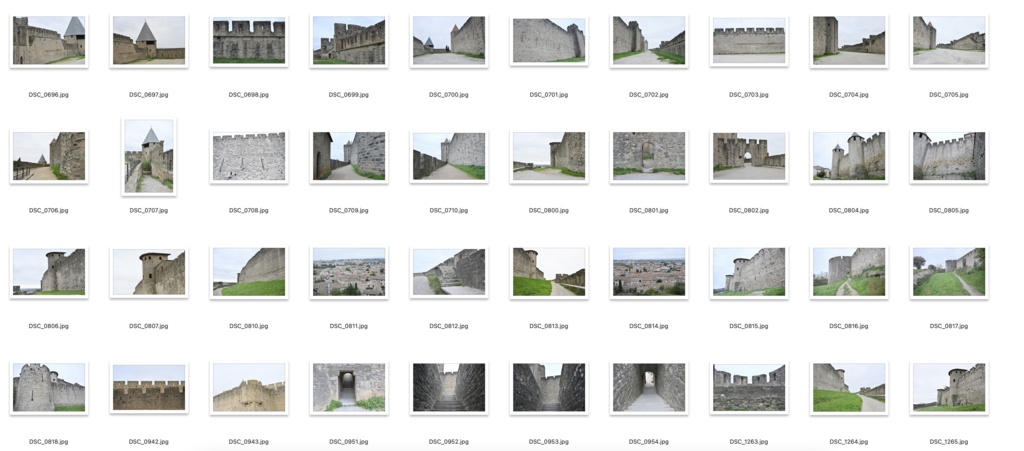Click the file name DSC_0952.jpg
The width and height of the screenshot is (1024, 451).
click(449, 442)
